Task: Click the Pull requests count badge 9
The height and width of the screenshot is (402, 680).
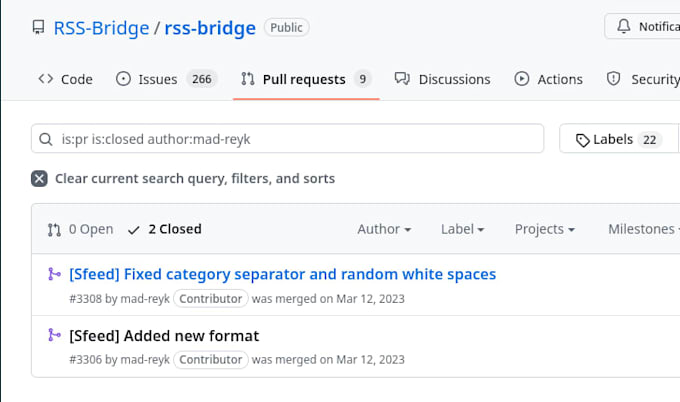Action: point(363,79)
